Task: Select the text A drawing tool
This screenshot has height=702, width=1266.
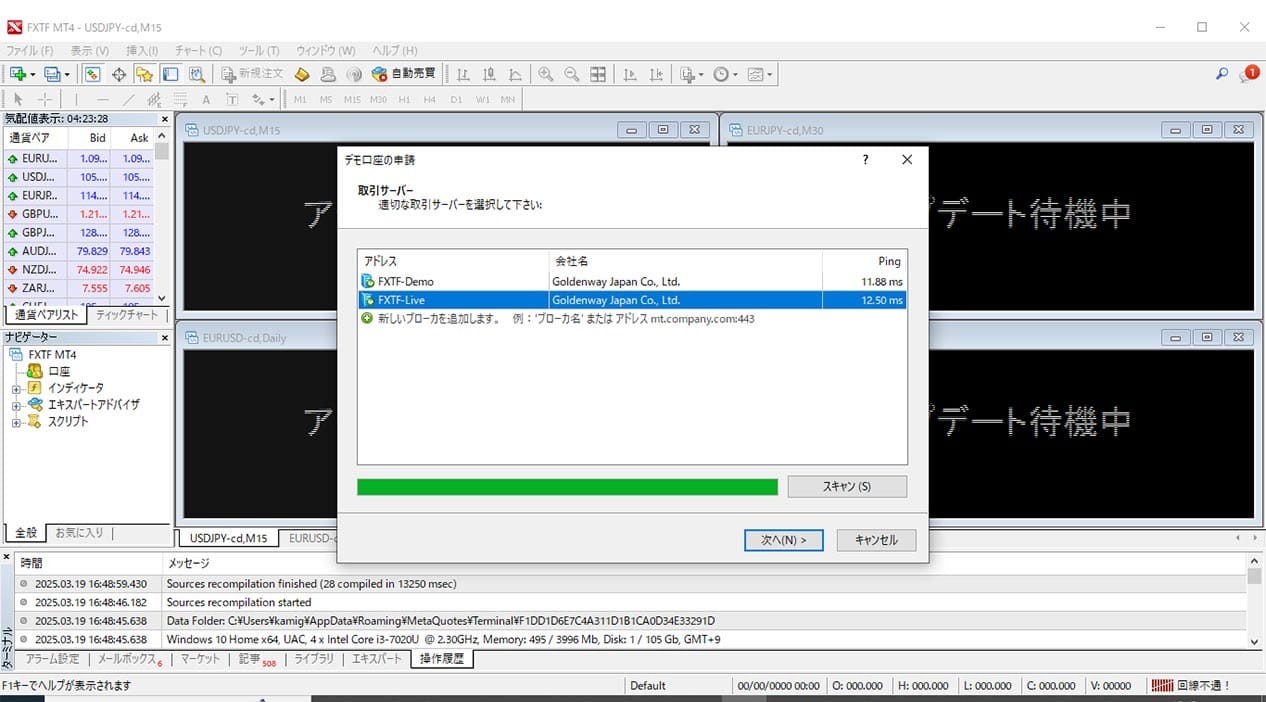Action: [206, 99]
